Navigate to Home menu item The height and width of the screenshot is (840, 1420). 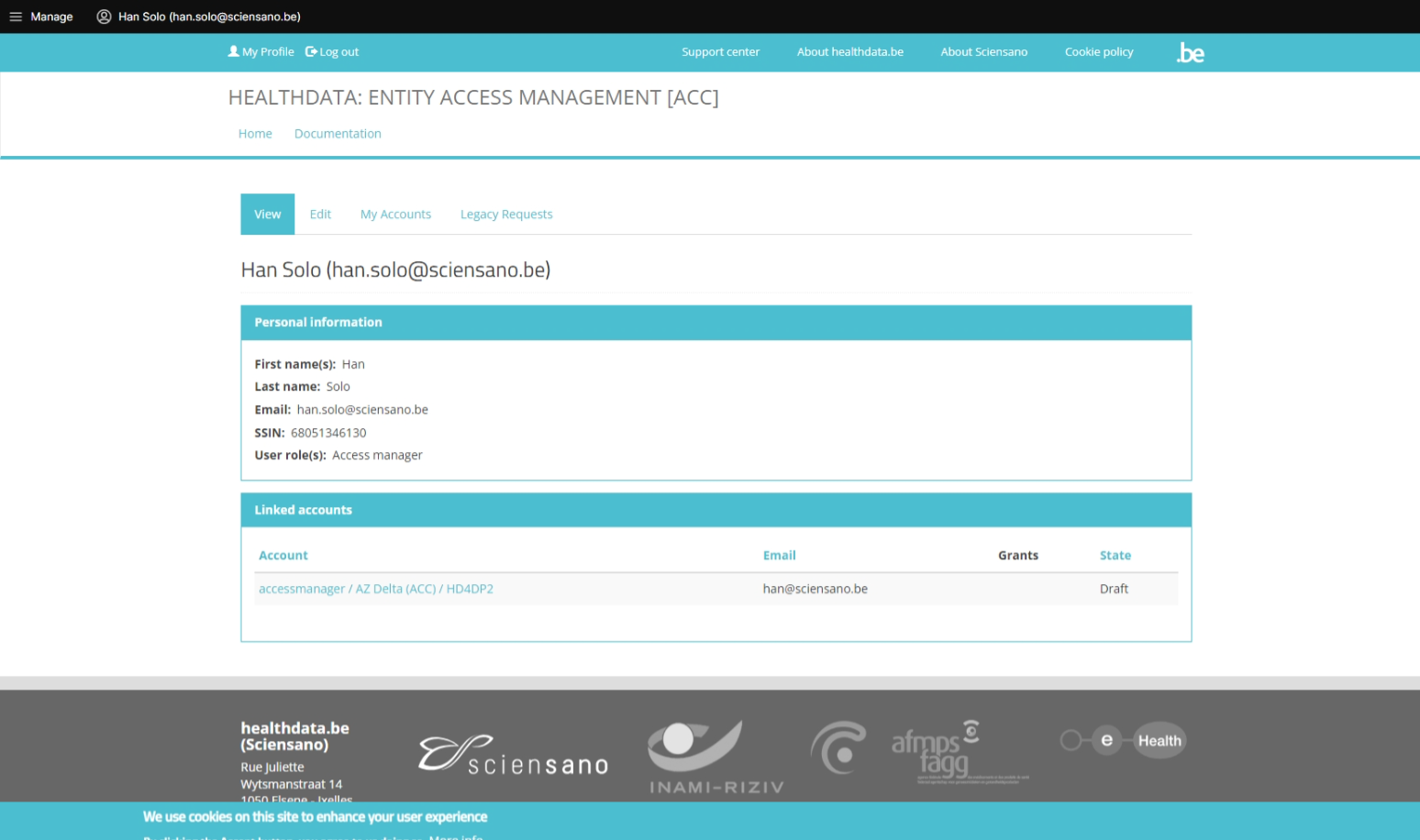pyautogui.click(x=255, y=134)
